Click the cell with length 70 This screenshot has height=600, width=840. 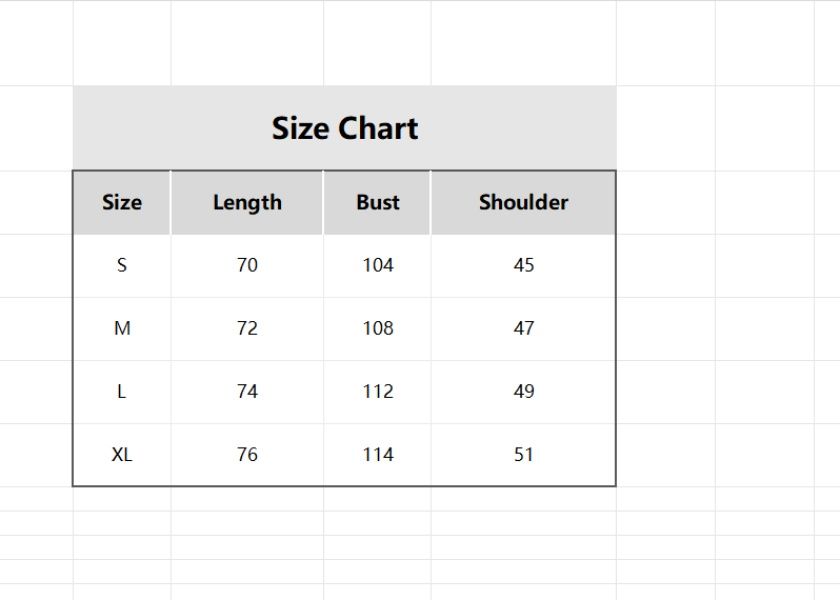pyautogui.click(x=247, y=265)
